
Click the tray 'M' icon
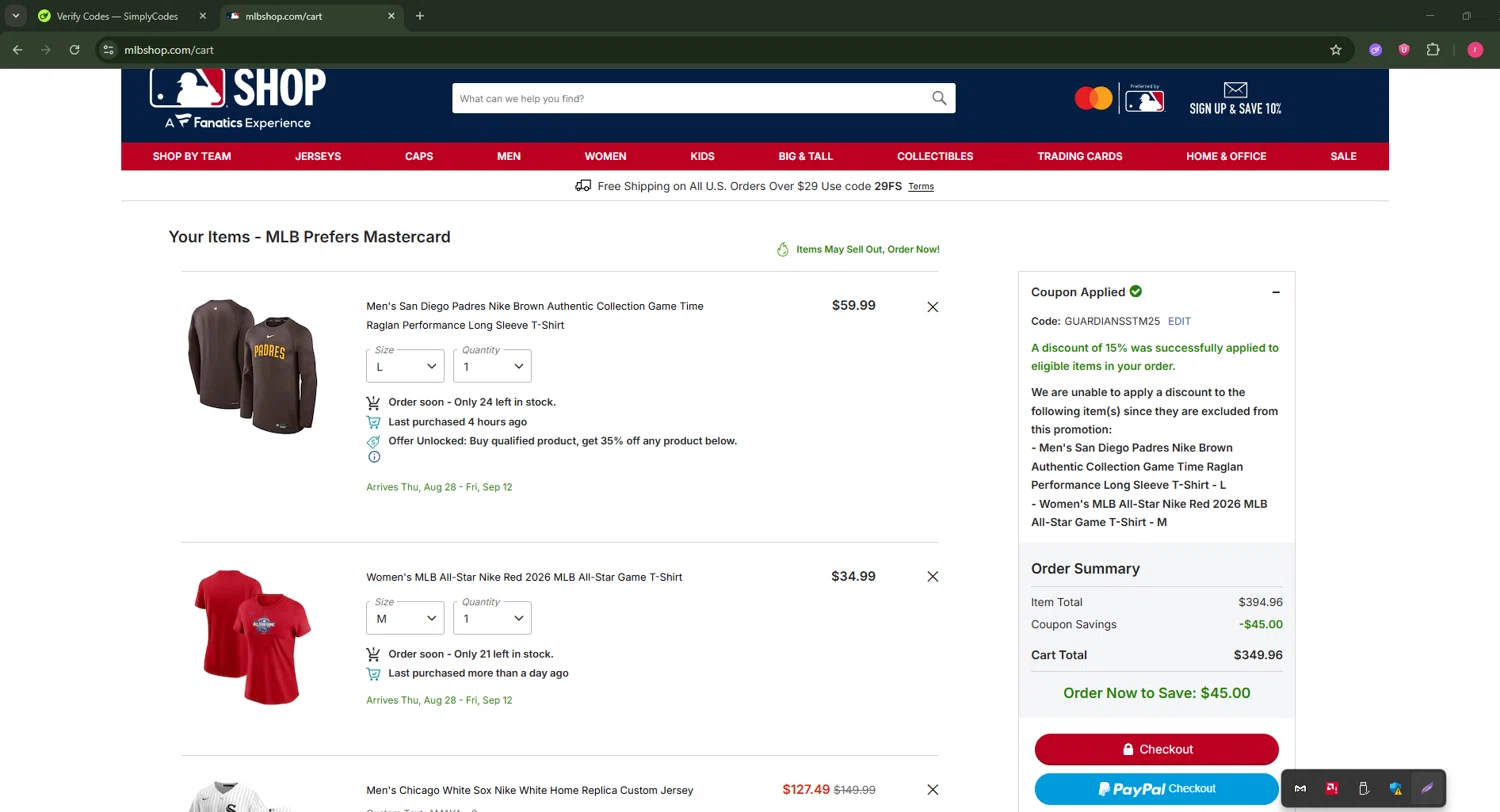click(x=1300, y=788)
